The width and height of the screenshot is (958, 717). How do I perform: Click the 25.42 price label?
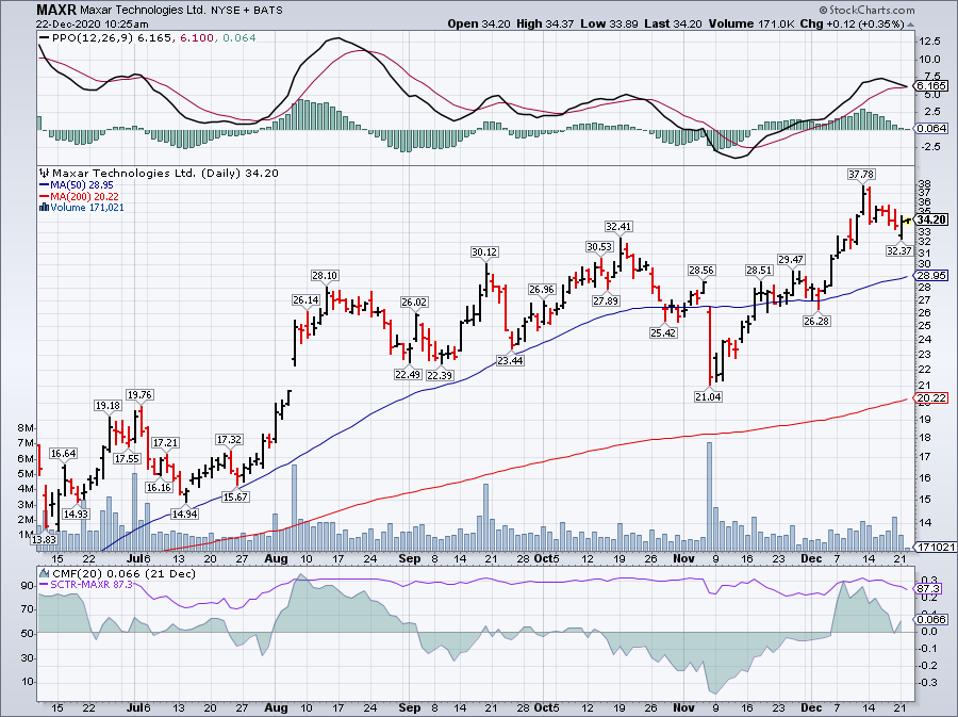click(x=664, y=333)
